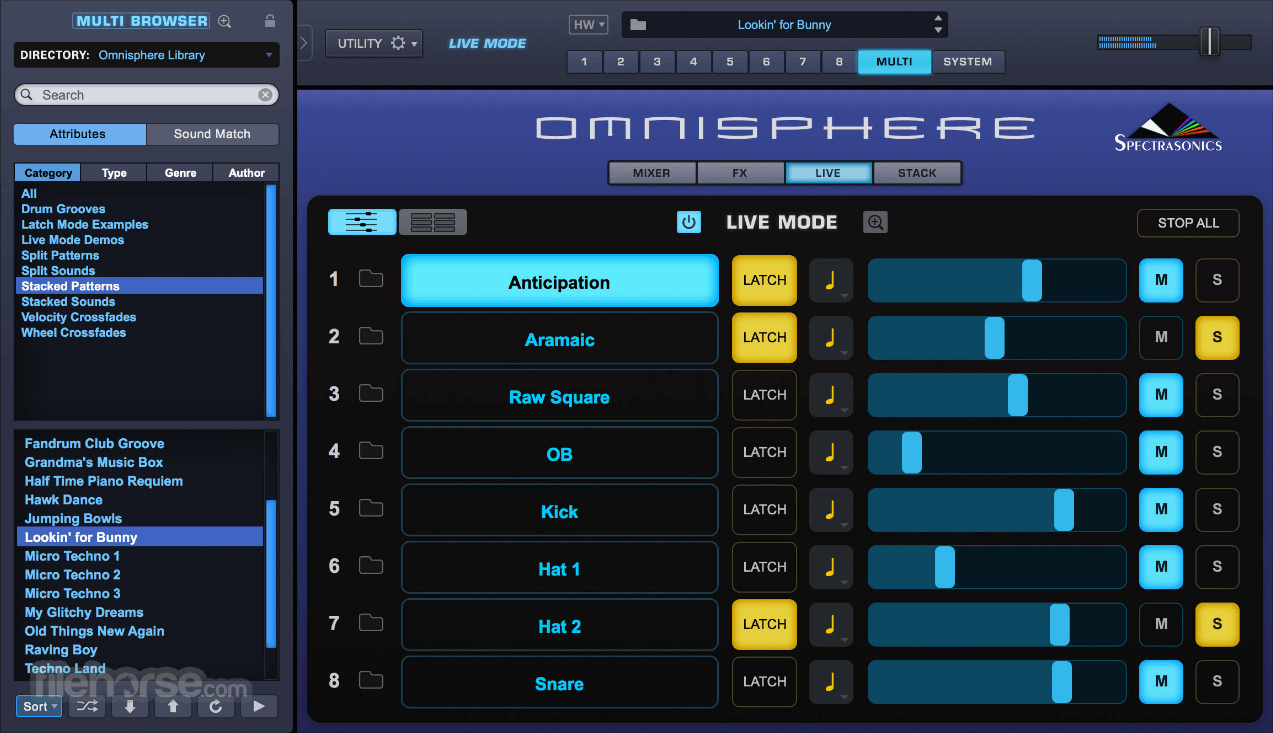The height and width of the screenshot is (733, 1273).
Task: Switch to the FX tab
Action: tap(740, 173)
